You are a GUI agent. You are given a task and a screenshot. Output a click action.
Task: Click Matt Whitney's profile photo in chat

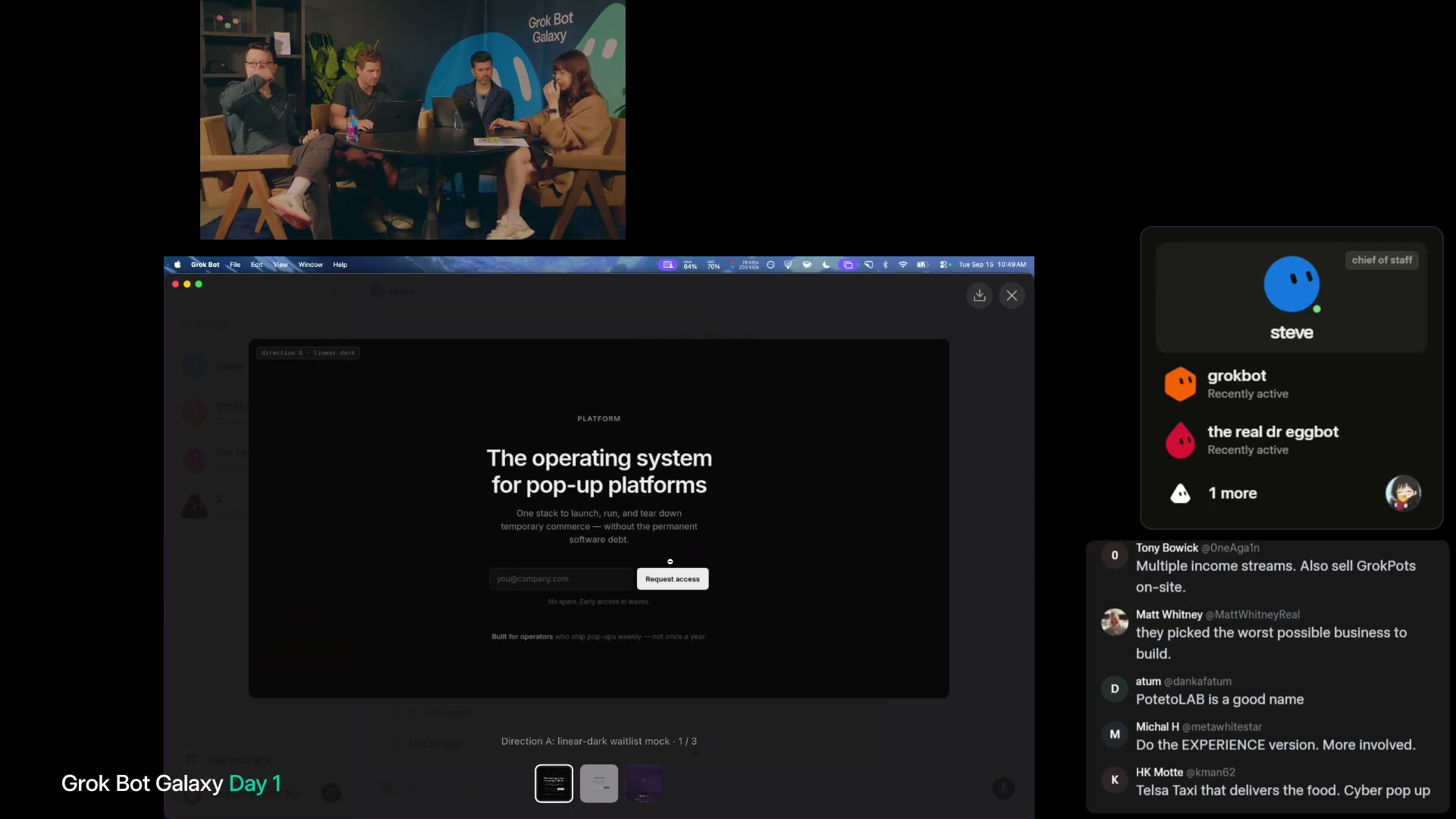point(1115,622)
